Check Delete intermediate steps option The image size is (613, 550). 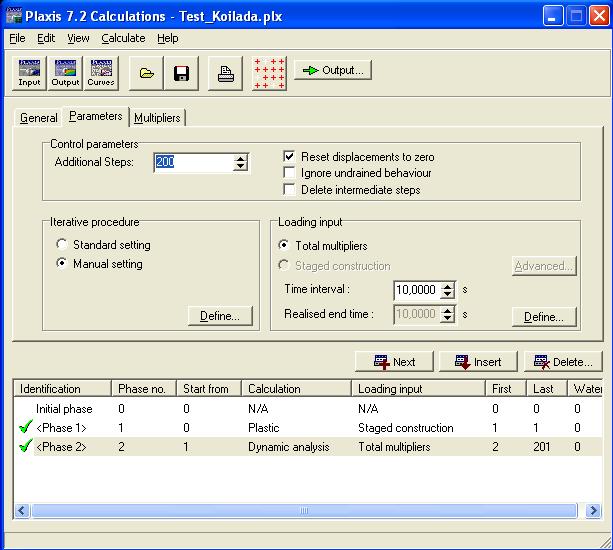(289, 190)
